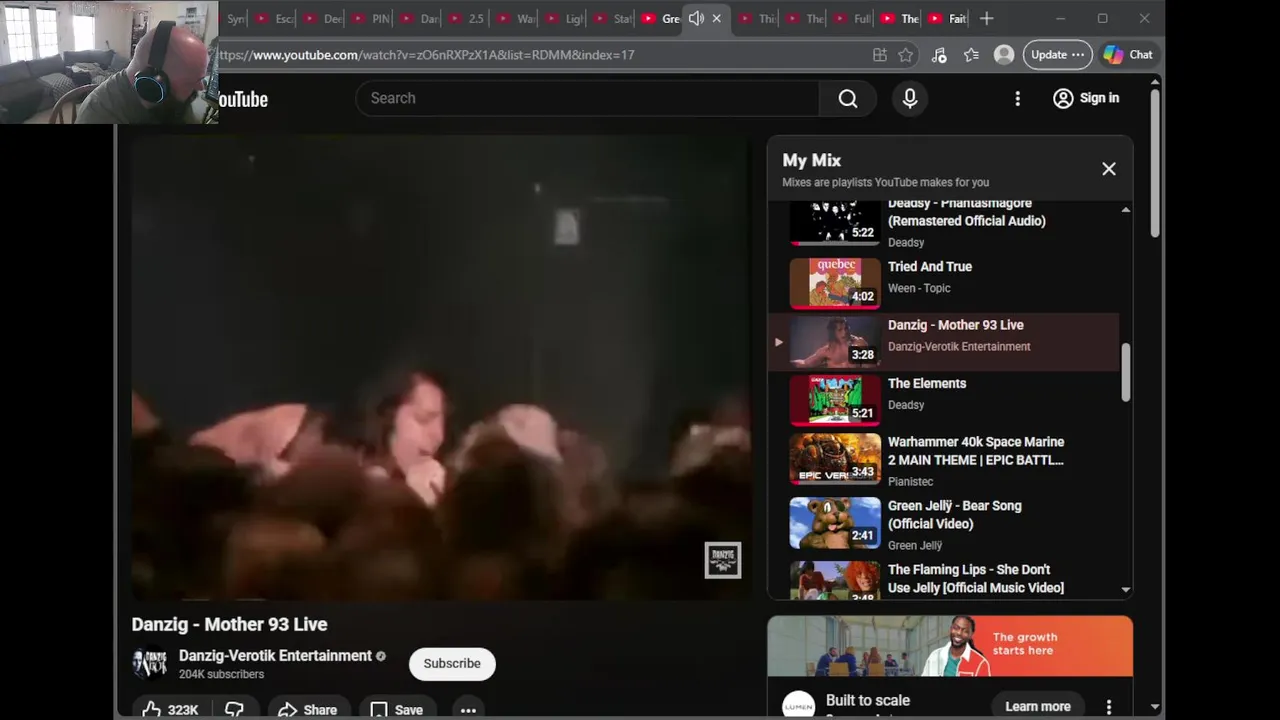Open YouTube settings three-dot menu
This screenshot has width=1280, height=720.
1017,98
